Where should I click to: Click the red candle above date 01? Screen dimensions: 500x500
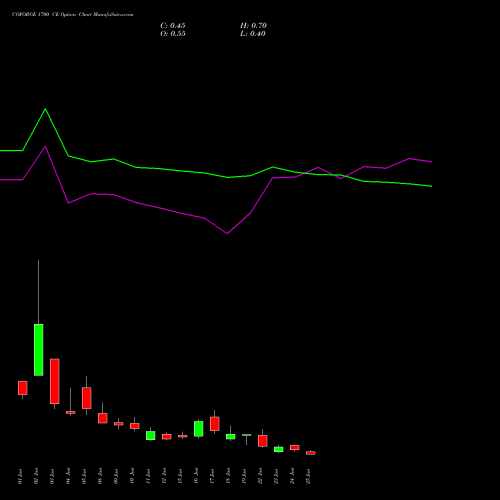tap(23, 388)
